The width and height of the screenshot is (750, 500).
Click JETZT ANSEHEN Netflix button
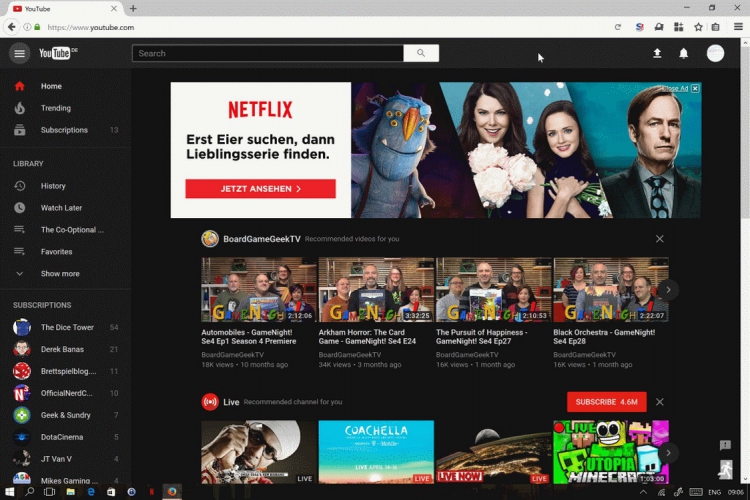click(x=261, y=189)
